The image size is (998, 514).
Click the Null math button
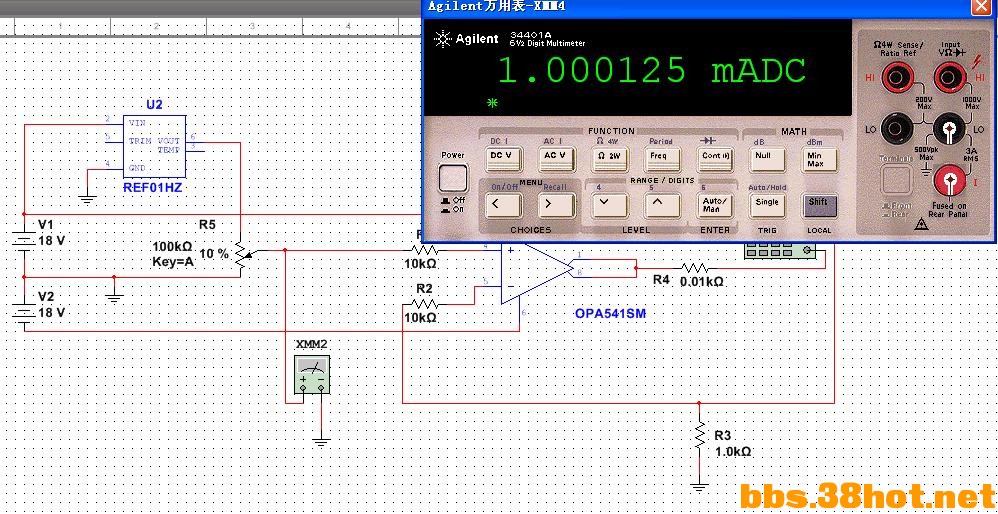pos(766,158)
